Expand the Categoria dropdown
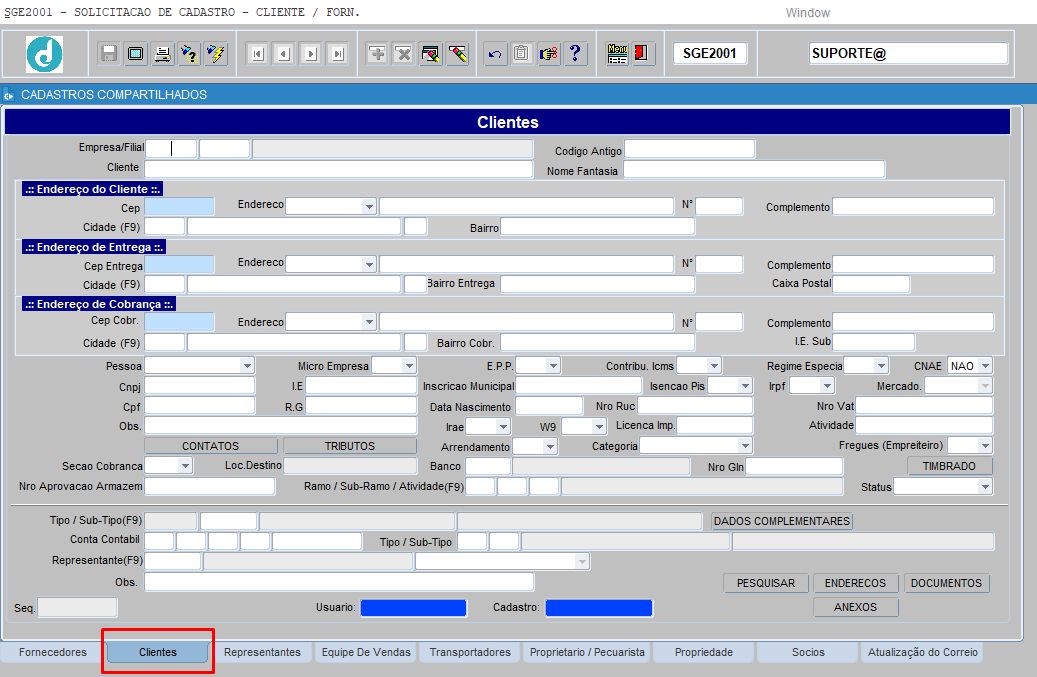 [x=745, y=446]
